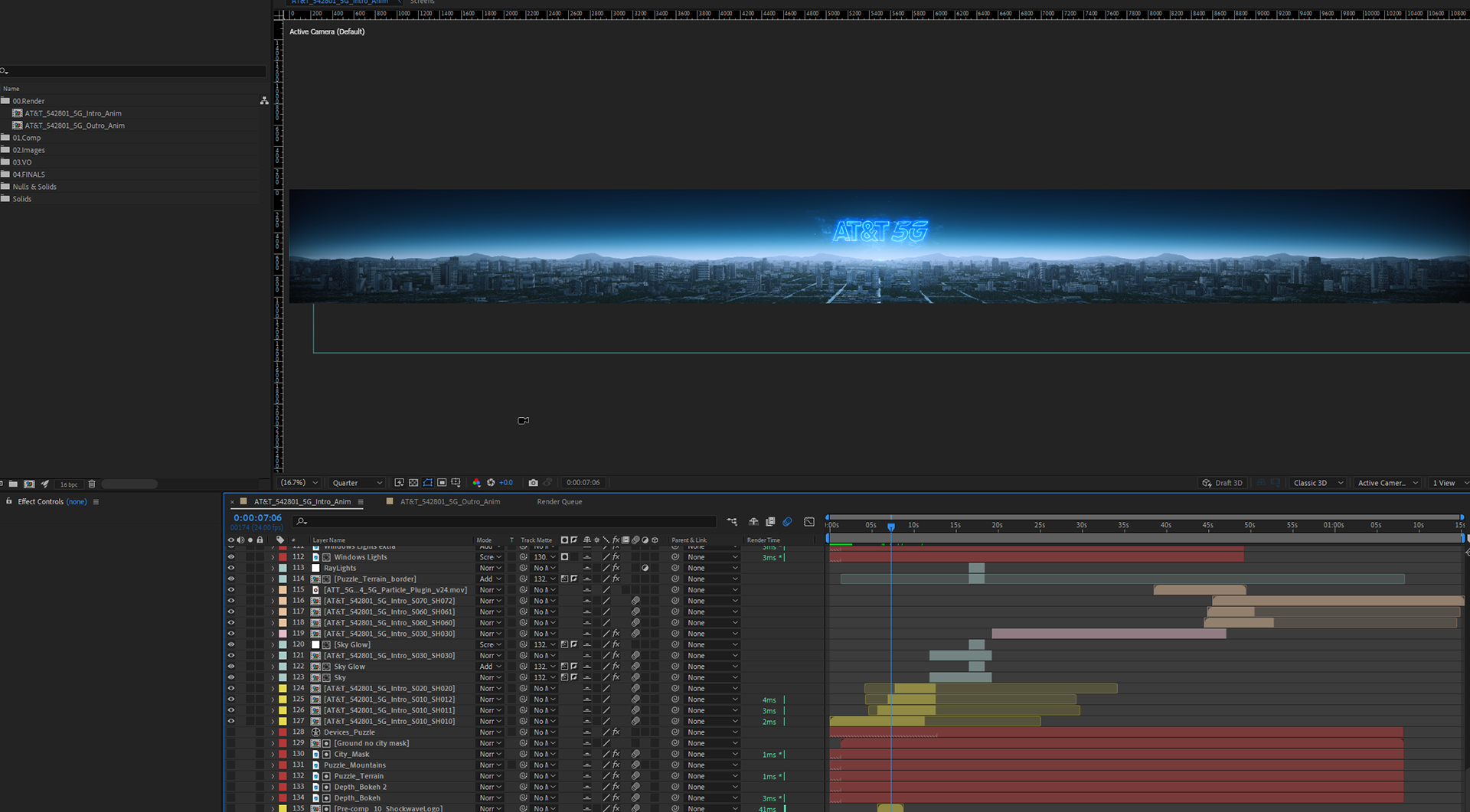Toggle the Effect Controls panel lock
1470x812 pixels.
pos(9,501)
